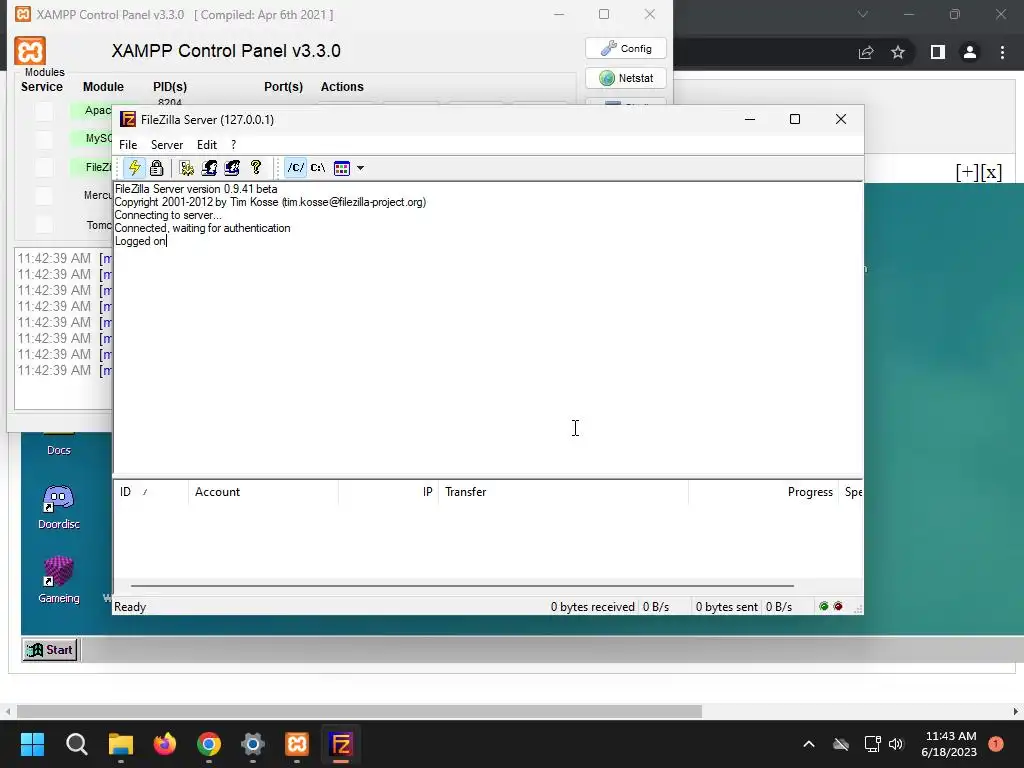Click the 'Logged on' log line
Viewport: 1024px width, 768px height.
point(140,241)
